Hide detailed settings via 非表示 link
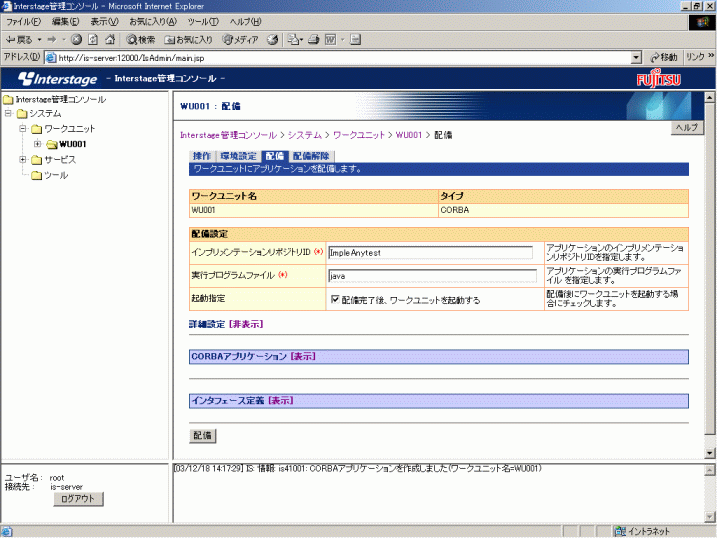Screen dimensions: 717x538 (246, 324)
